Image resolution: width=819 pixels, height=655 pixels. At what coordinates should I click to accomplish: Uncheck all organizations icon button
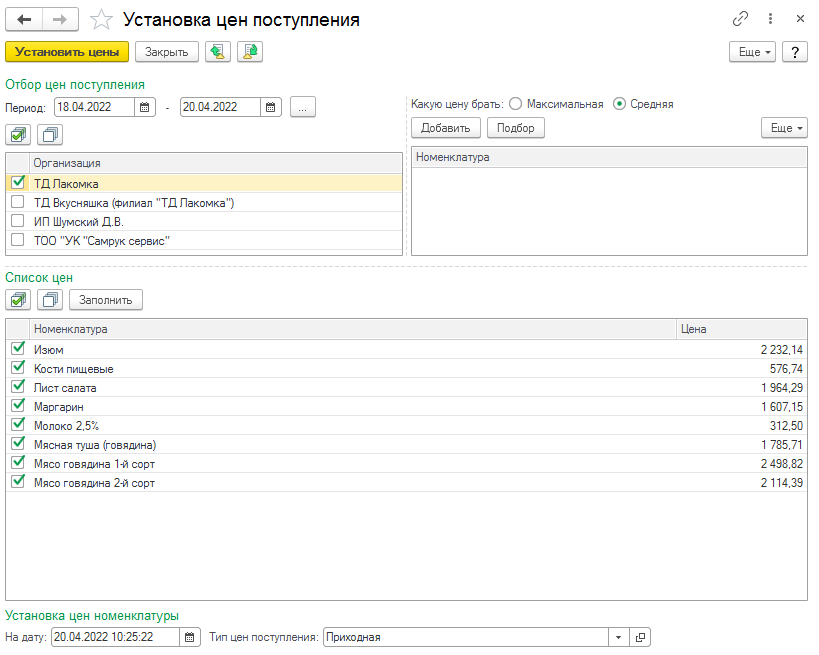(50, 134)
